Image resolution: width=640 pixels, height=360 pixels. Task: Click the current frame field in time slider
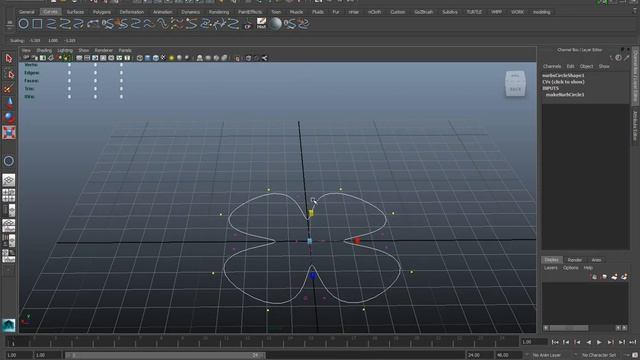[x=533, y=342]
